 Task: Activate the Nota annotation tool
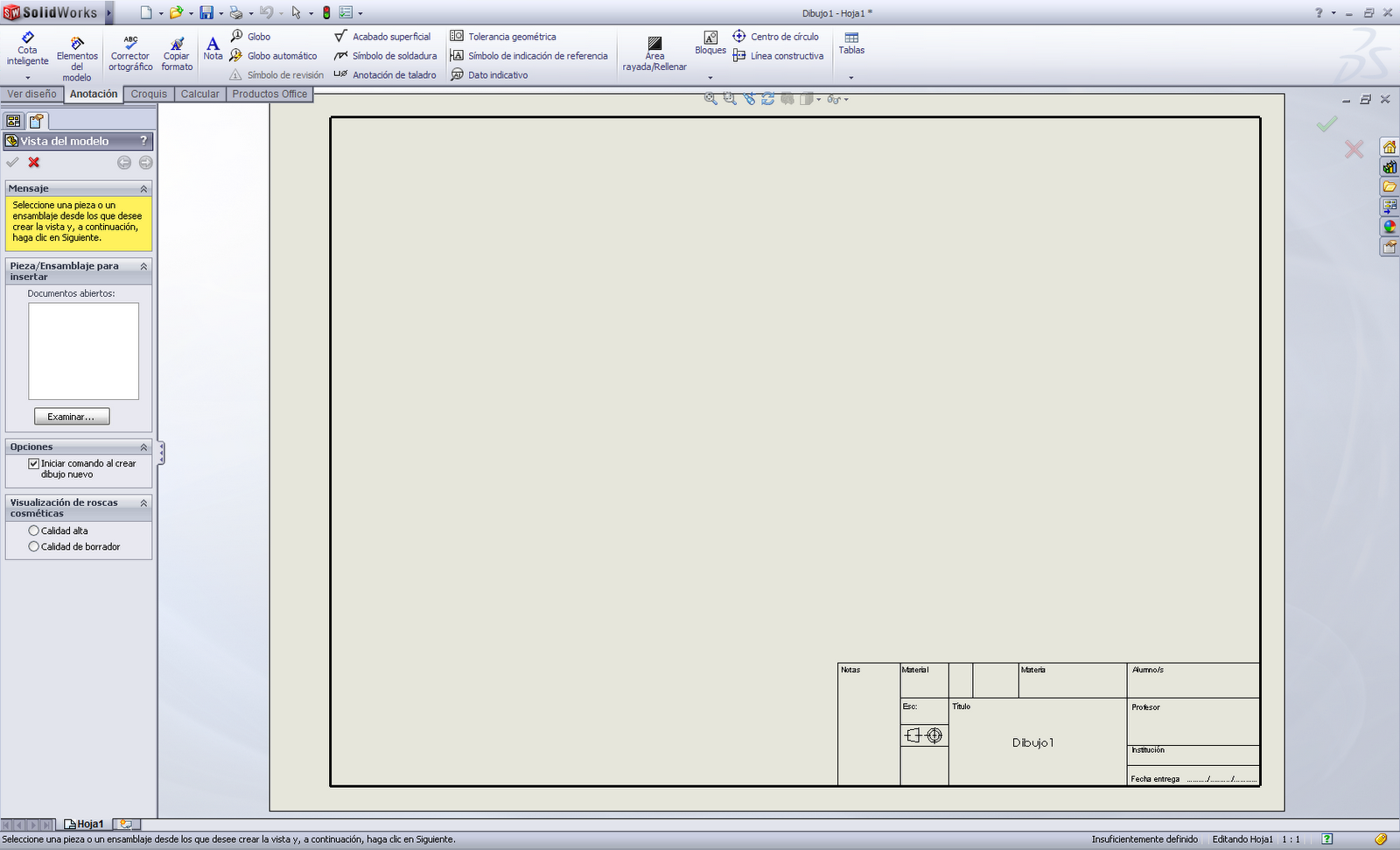click(213, 48)
